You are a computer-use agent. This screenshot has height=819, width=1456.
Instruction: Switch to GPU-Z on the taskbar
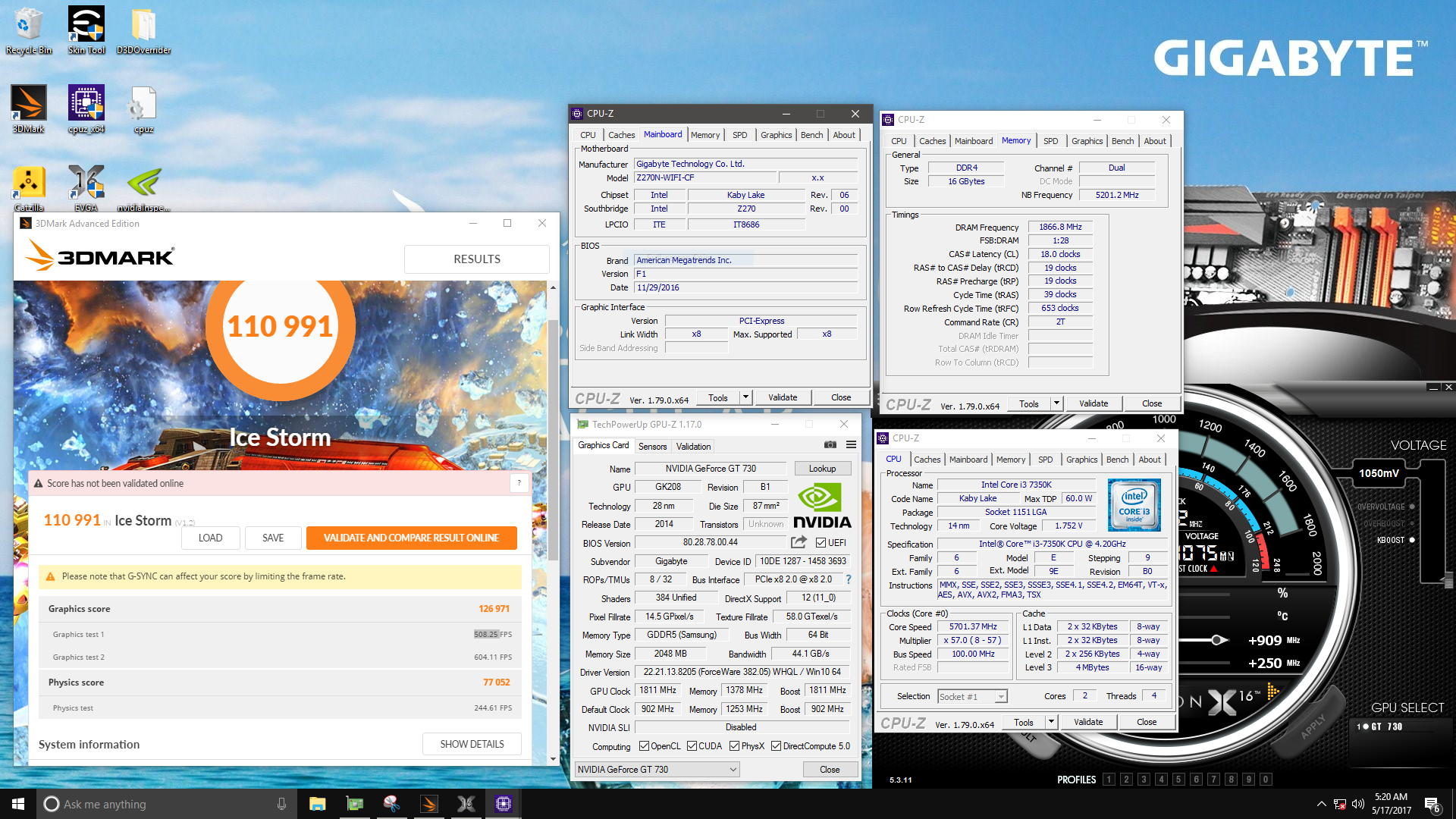(x=354, y=804)
